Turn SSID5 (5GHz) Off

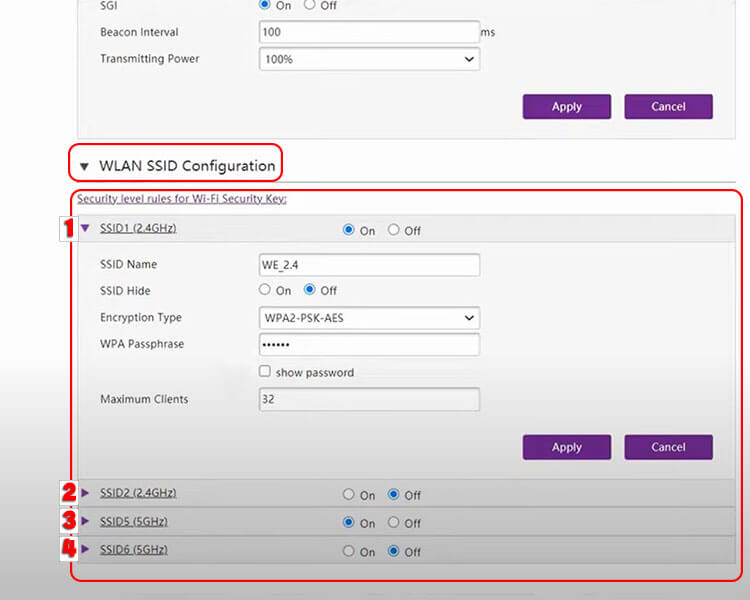(394, 522)
